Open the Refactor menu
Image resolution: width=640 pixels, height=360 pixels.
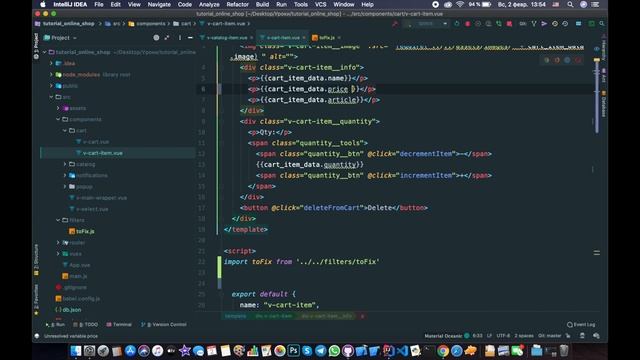click(238, 4)
